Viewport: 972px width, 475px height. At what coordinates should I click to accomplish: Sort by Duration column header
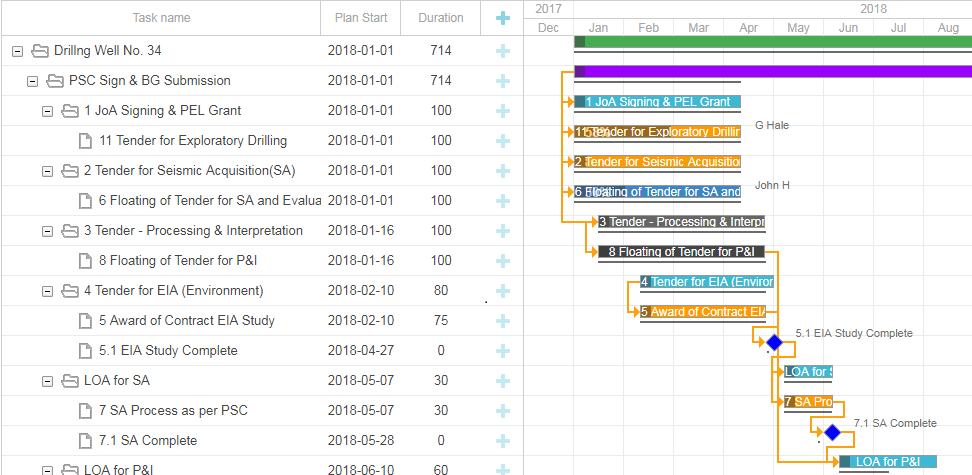coord(441,18)
